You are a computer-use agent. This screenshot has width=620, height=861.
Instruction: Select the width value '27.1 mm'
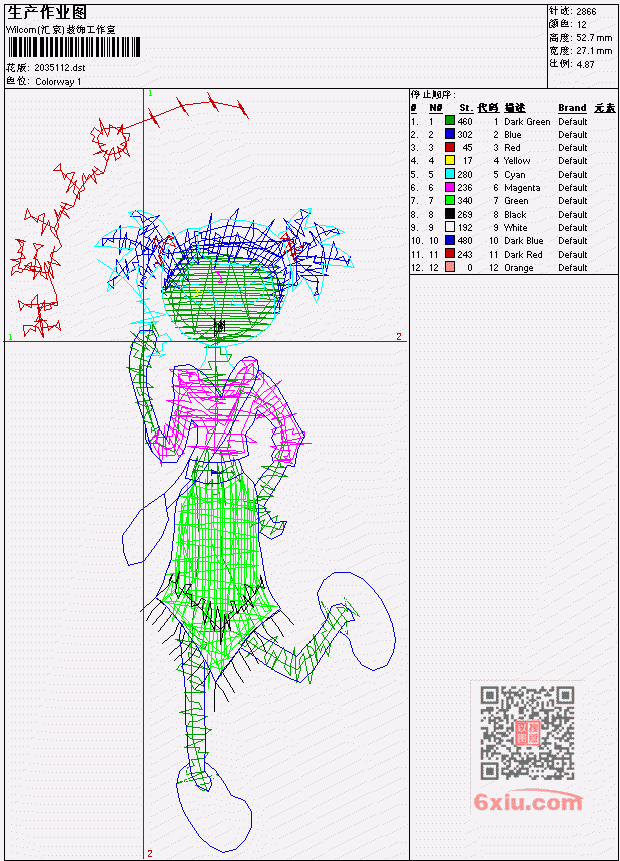pyautogui.click(x=594, y=51)
